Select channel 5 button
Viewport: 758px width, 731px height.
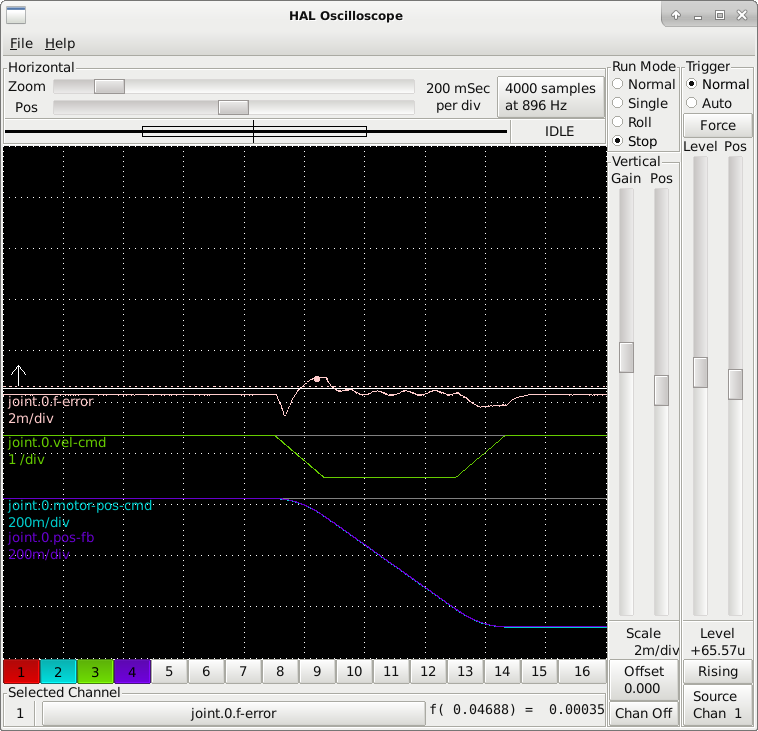click(169, 672)
